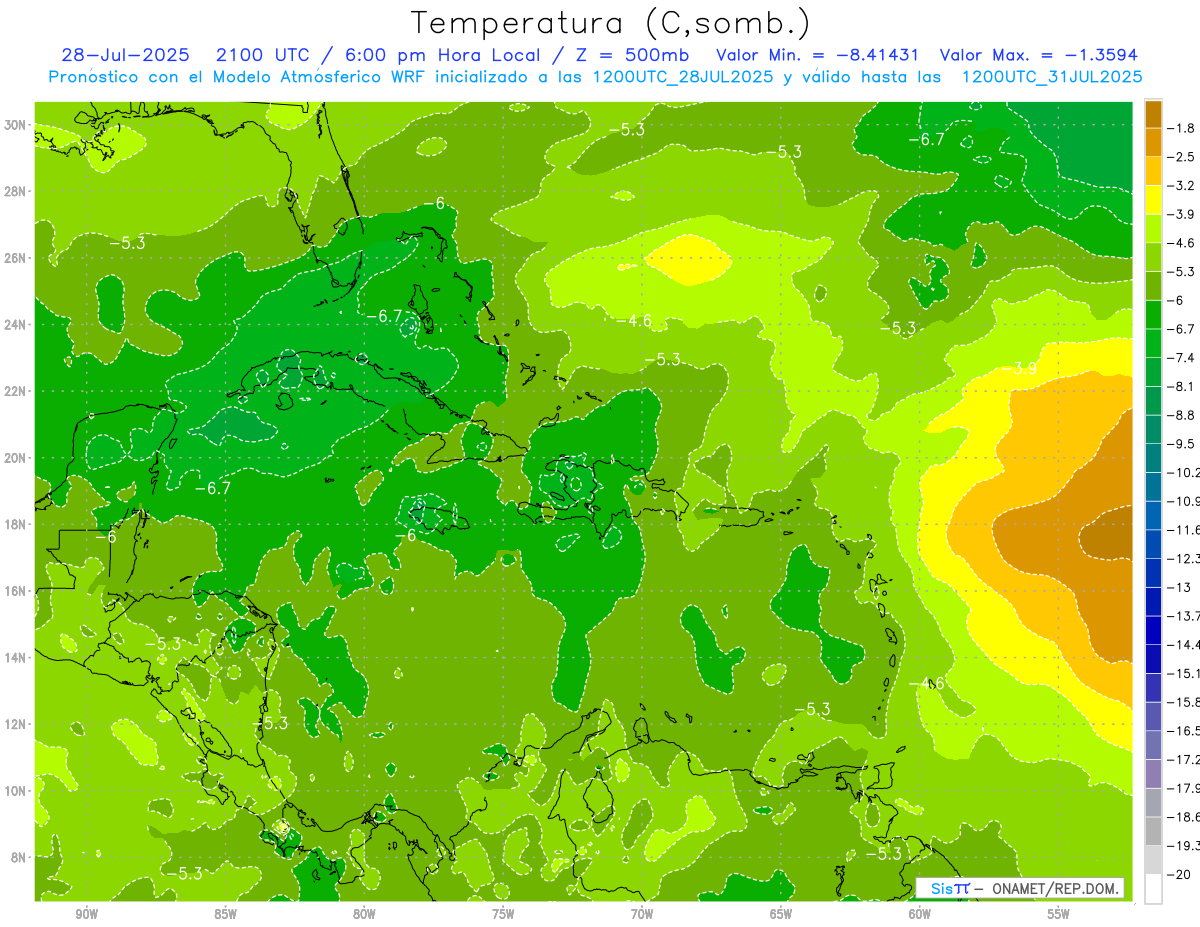Click the "-18.6" colorbar value
This screenshot has width=1200, height=927.
point(1183,817)
